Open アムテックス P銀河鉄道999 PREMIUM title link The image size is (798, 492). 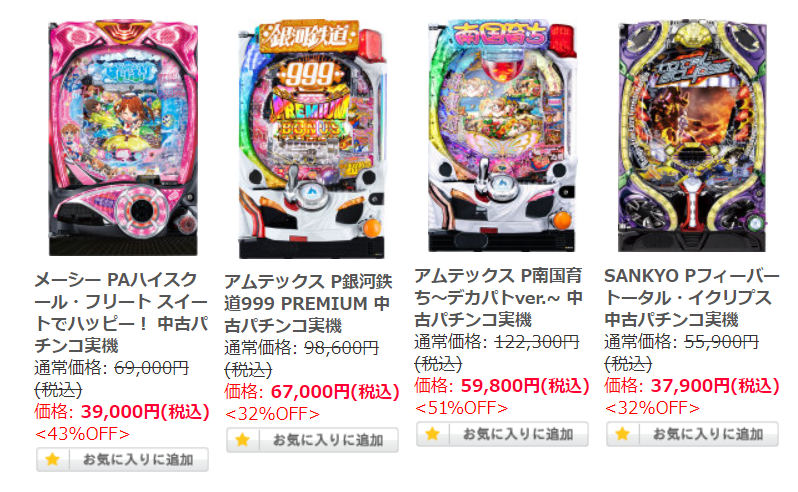tap(308, 304)
